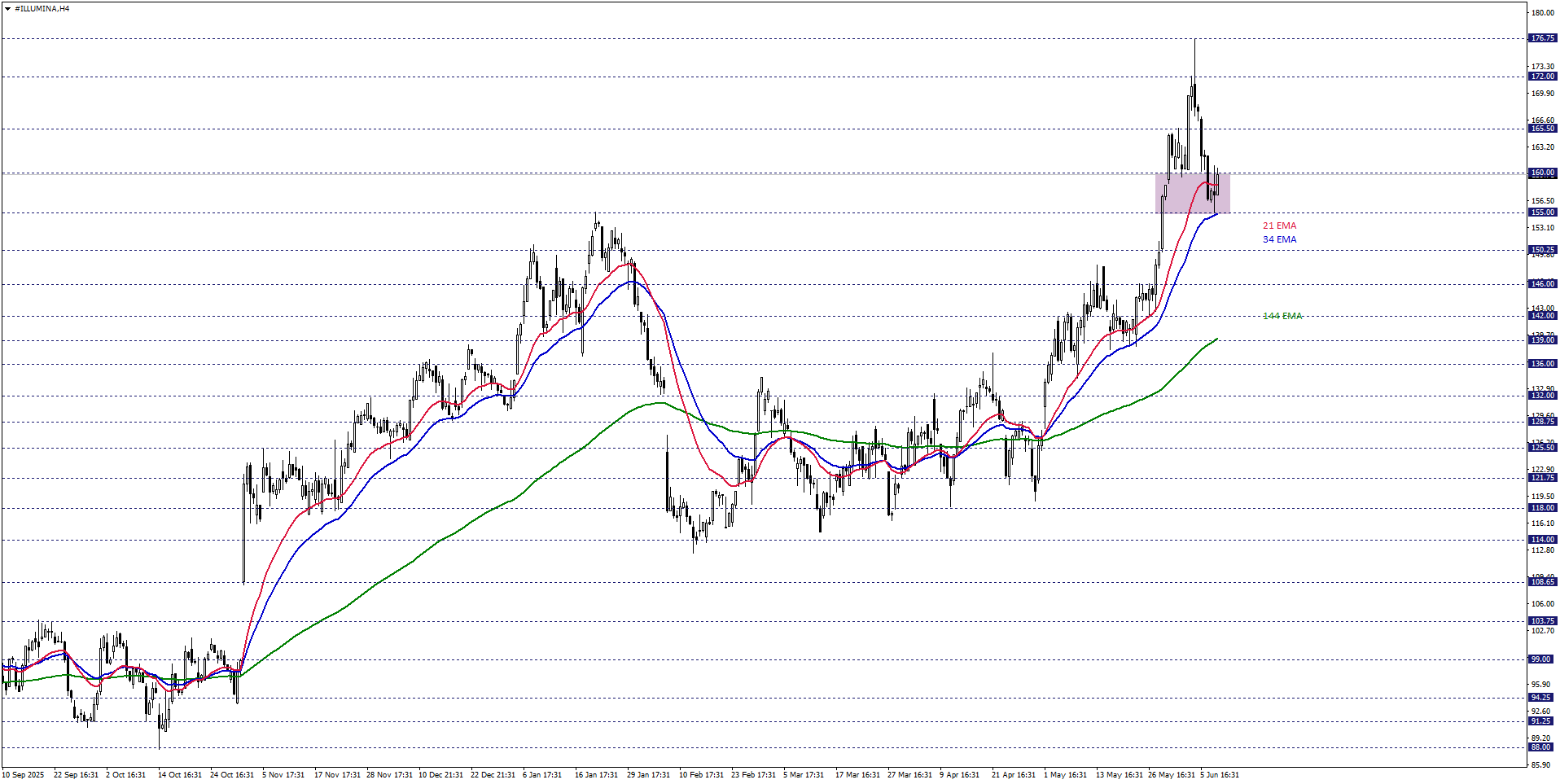The height and width of the screenshot is (784, 1560).
Task: Click the 10 Feb 17:31 time label
Action: (x=701, y=775)
